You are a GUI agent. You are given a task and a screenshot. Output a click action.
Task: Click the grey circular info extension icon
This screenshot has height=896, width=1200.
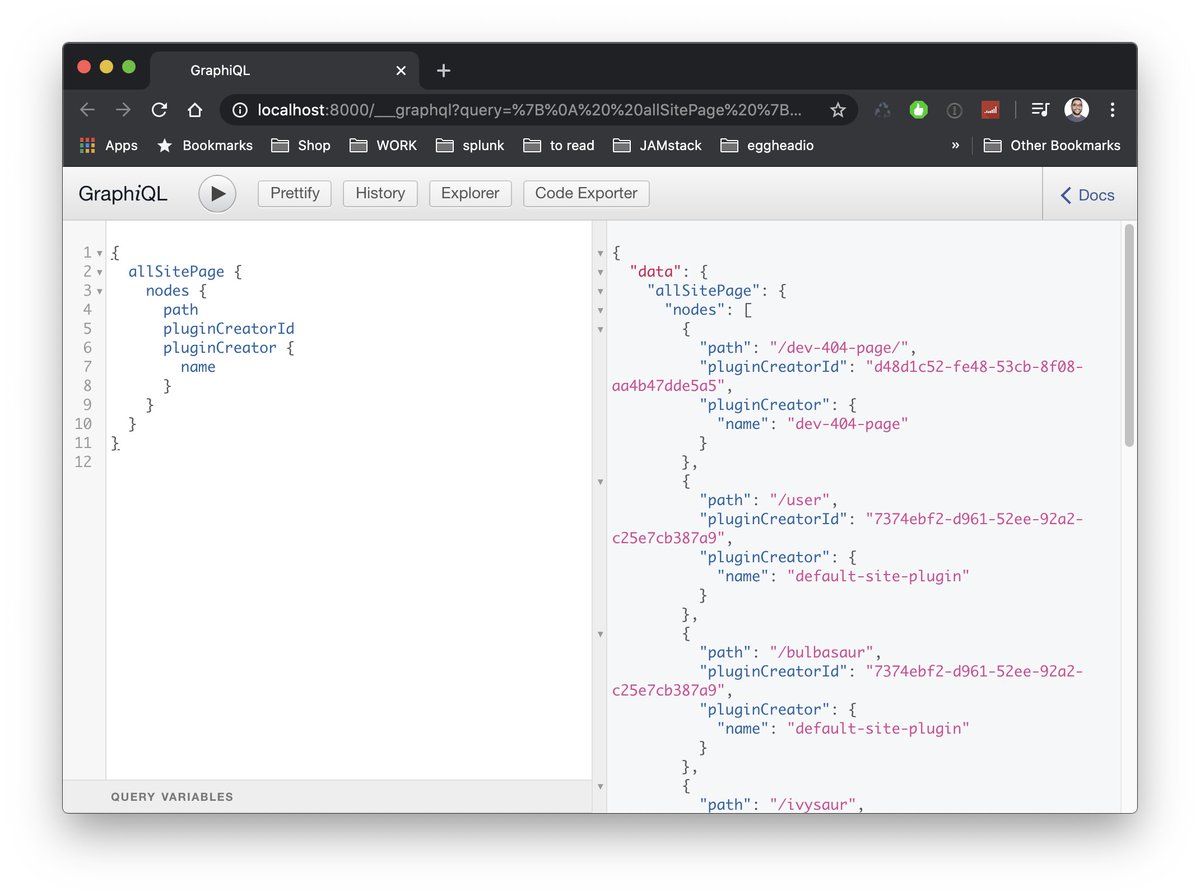pyautogui.click(x=954, y=110)
